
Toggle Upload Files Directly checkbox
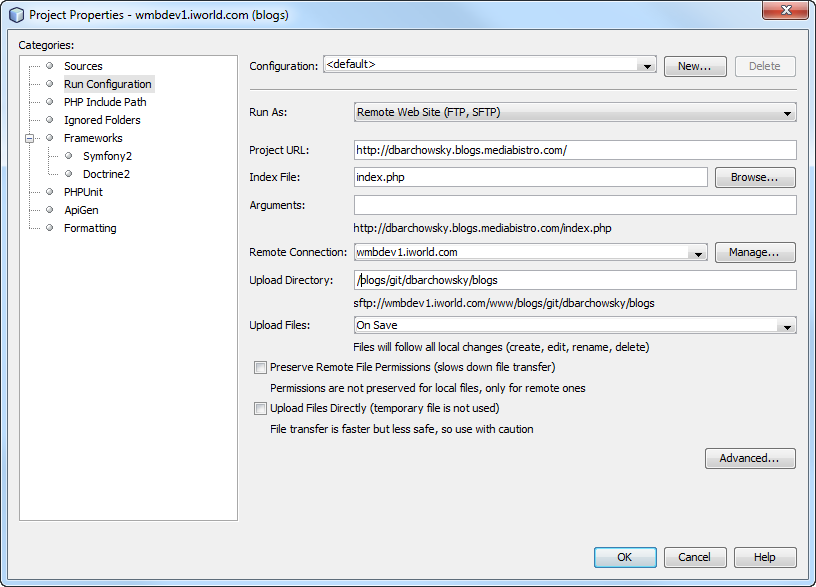pos(261,408)
